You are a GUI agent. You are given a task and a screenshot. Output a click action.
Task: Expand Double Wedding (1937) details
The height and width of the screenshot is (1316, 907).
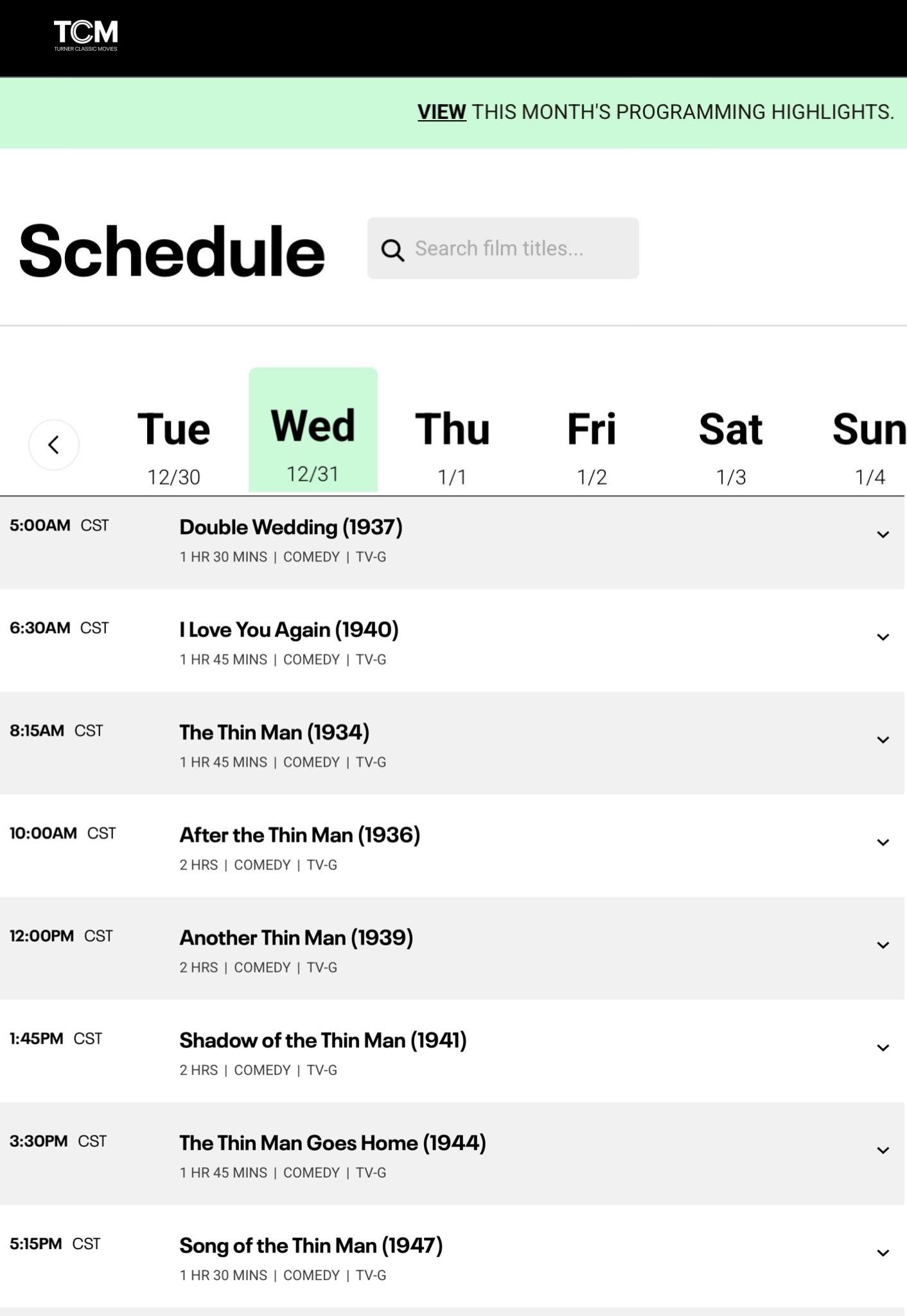(883, 535)
